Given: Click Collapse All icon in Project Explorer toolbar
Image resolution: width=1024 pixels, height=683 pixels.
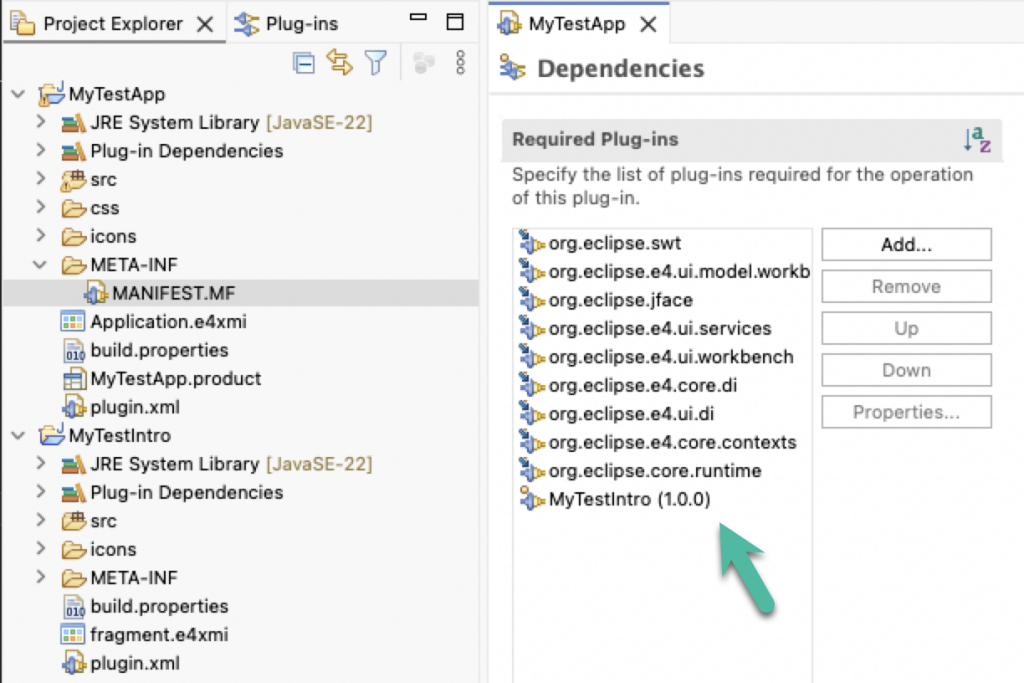Looking at the screenshot, I should [304, 63].
